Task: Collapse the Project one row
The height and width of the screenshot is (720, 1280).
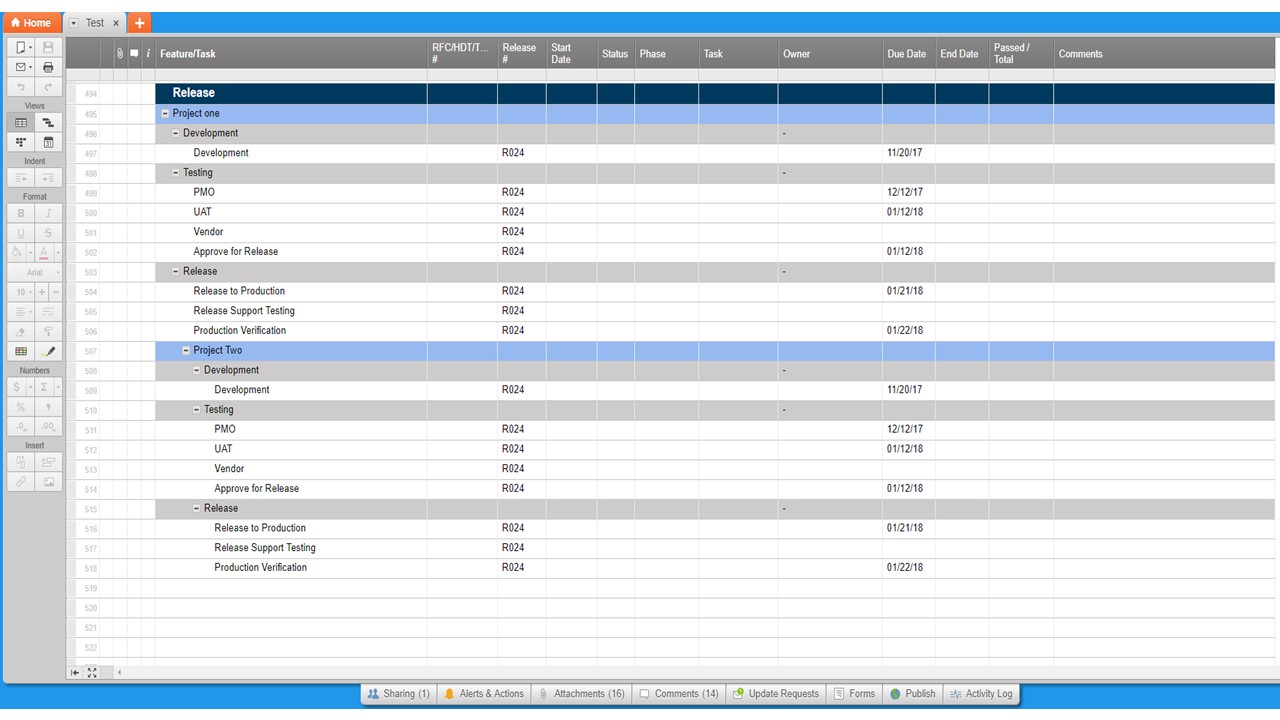Action: click(166, 113)
